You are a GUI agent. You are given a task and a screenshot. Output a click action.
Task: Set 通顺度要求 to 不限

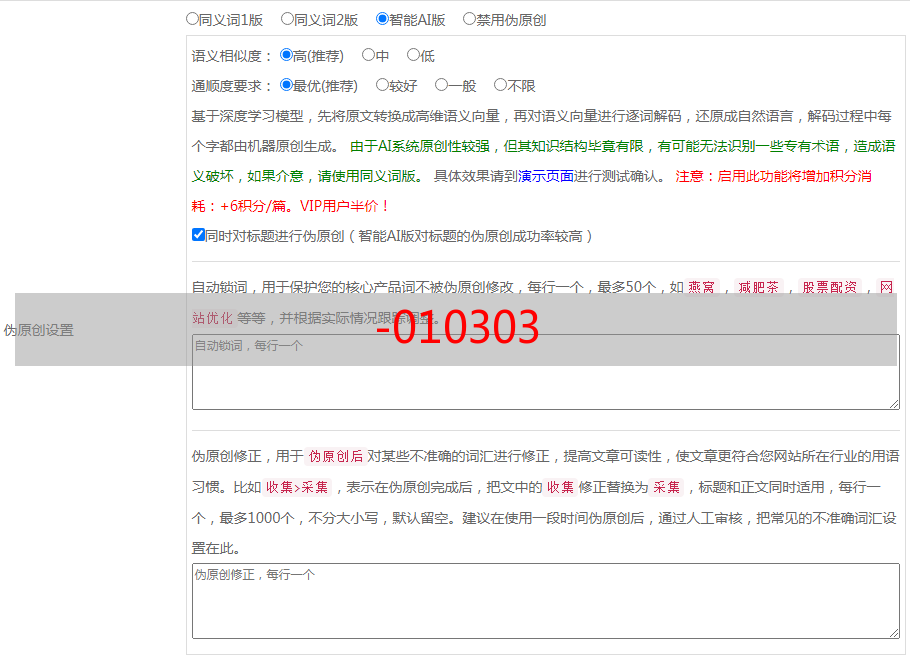click(500, 85)
